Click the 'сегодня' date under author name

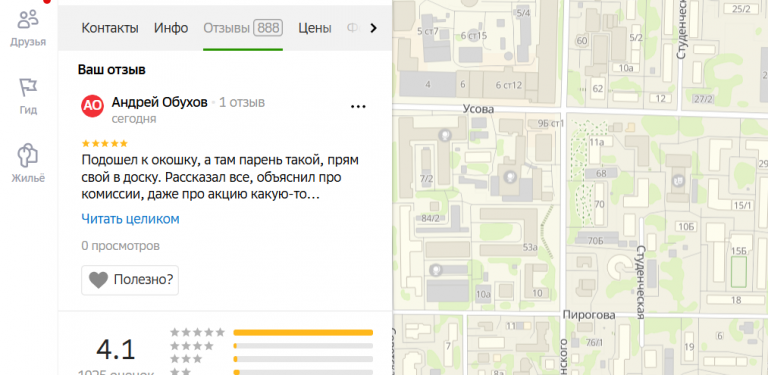[134, 119]
